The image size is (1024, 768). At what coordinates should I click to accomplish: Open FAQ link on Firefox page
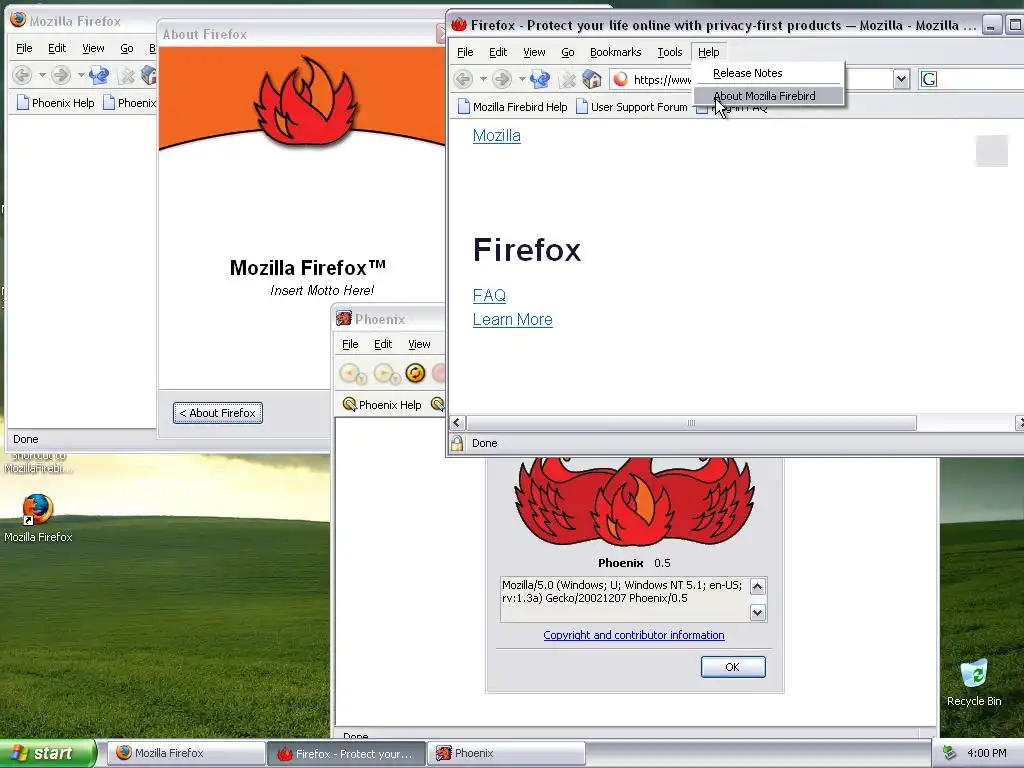pyautogui.click(x=489, y=295)
